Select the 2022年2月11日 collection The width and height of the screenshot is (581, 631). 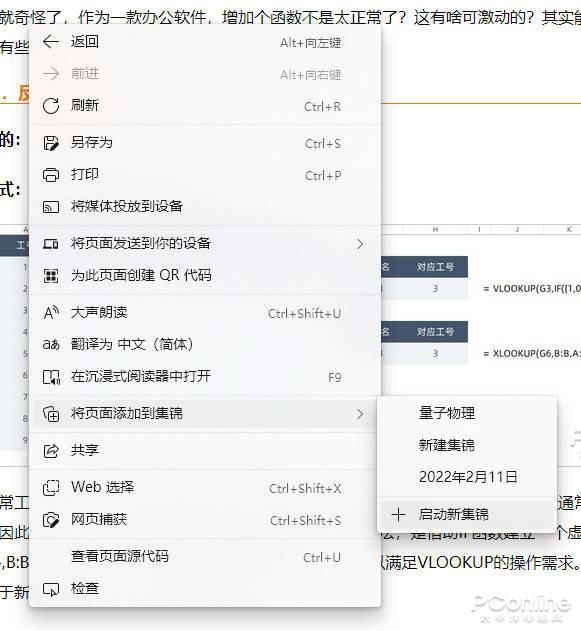pyautogui.click(x=467, y=477)
